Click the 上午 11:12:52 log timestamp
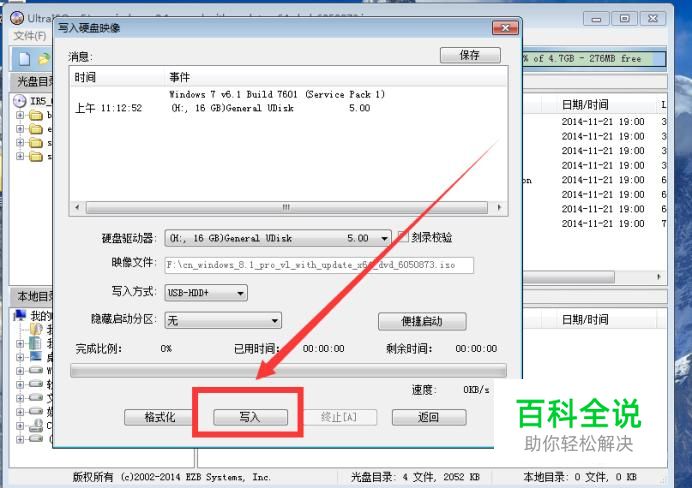 tap(109, 108)
